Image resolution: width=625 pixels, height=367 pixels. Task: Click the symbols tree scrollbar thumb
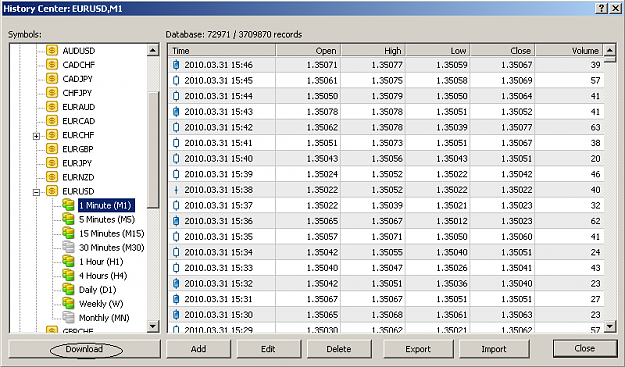coord(153,150)
